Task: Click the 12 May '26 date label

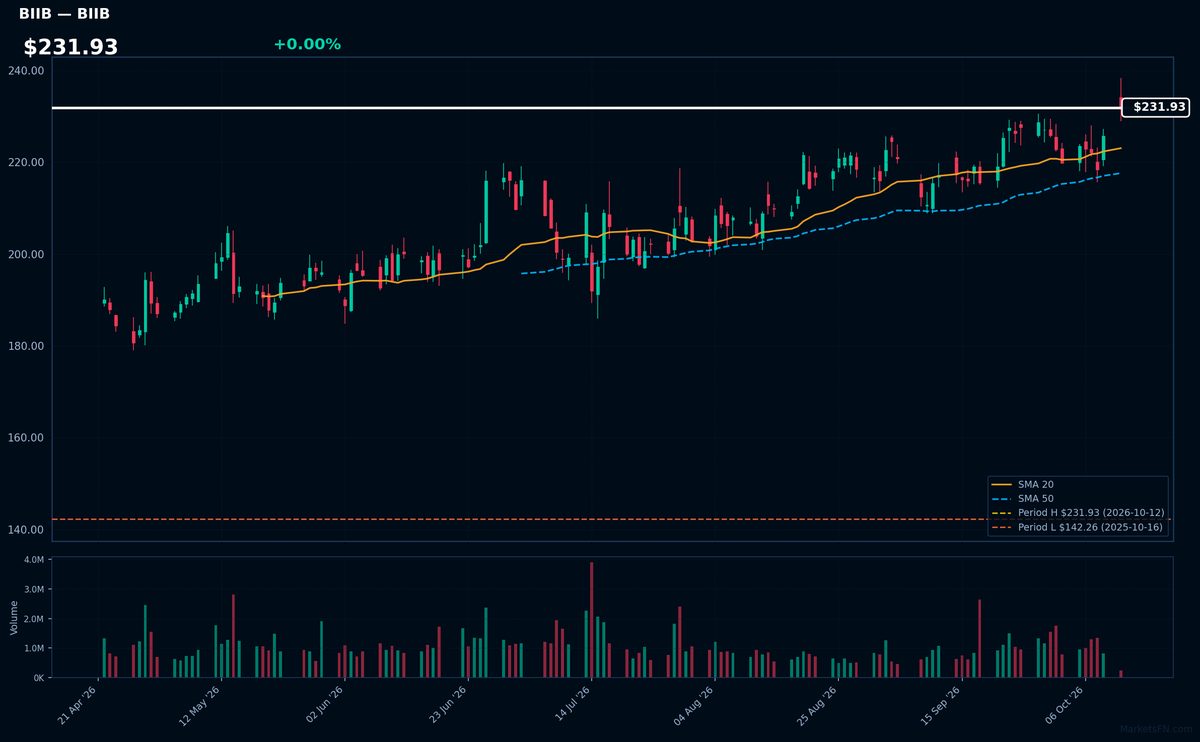Action: click(x=201, y=707)
